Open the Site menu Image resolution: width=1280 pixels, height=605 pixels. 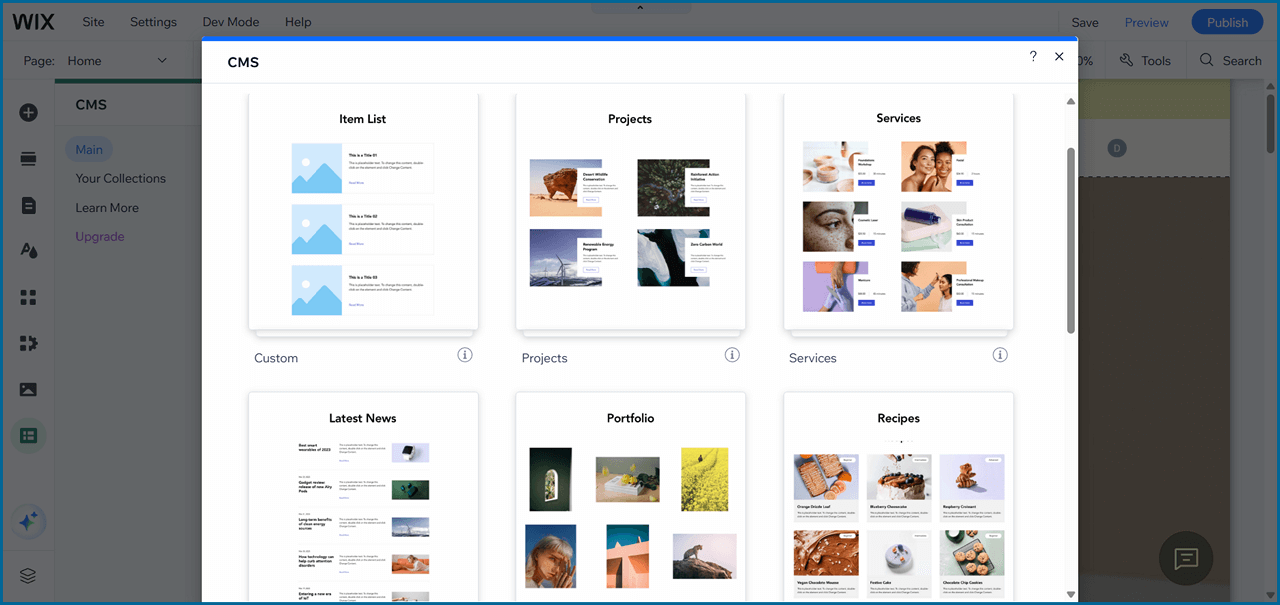point(93,22)
